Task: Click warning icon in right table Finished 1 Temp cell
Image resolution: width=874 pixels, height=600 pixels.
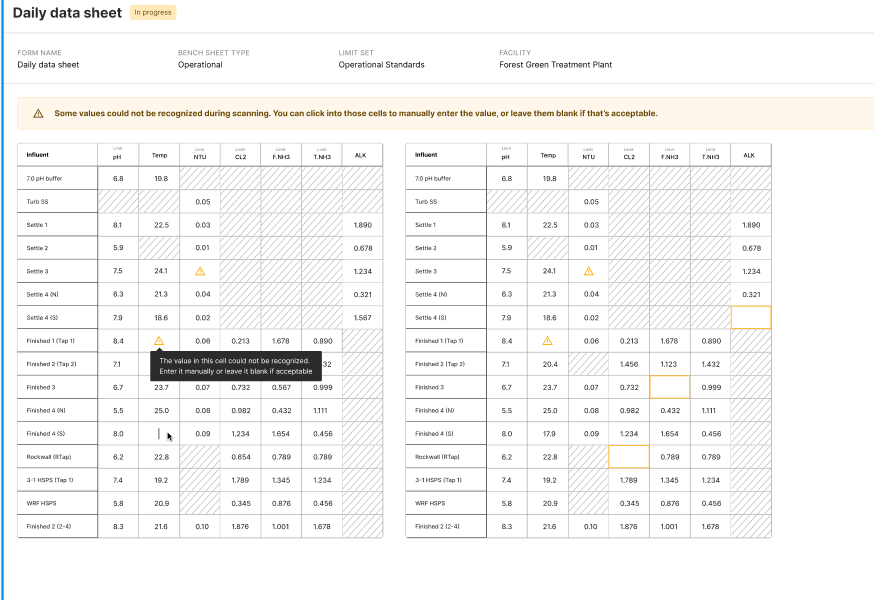Action: point(547,341)
